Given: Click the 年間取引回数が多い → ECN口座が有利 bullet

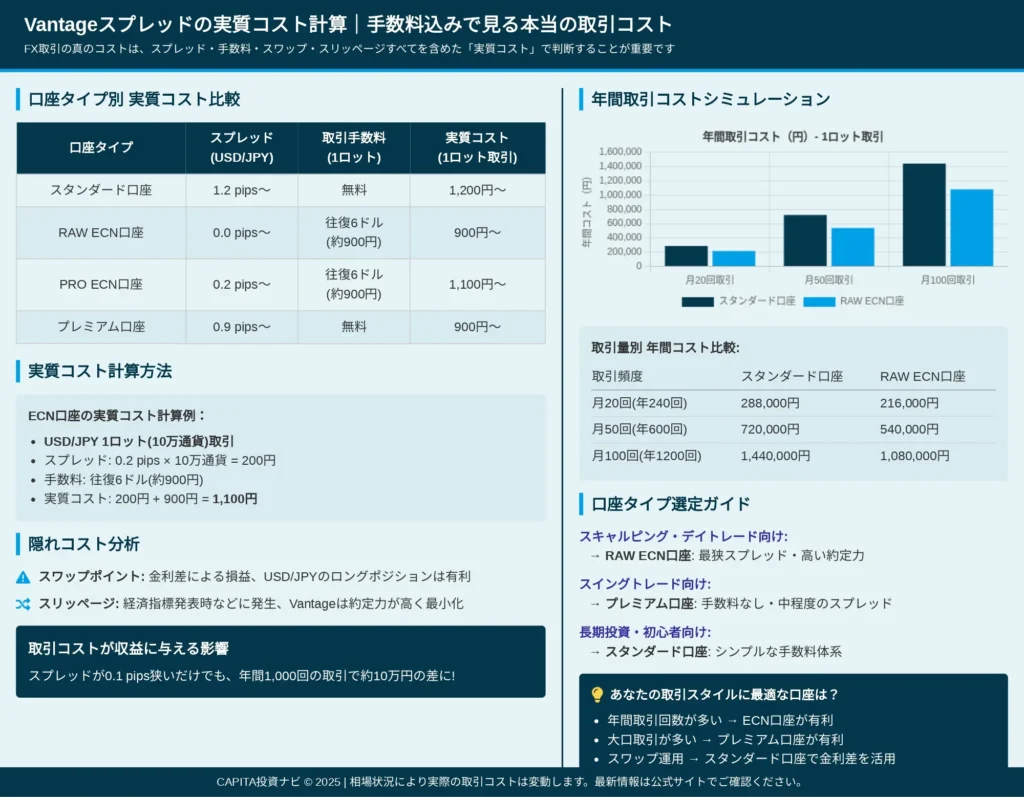Looking at the screenshot, I should pos(720,720).
